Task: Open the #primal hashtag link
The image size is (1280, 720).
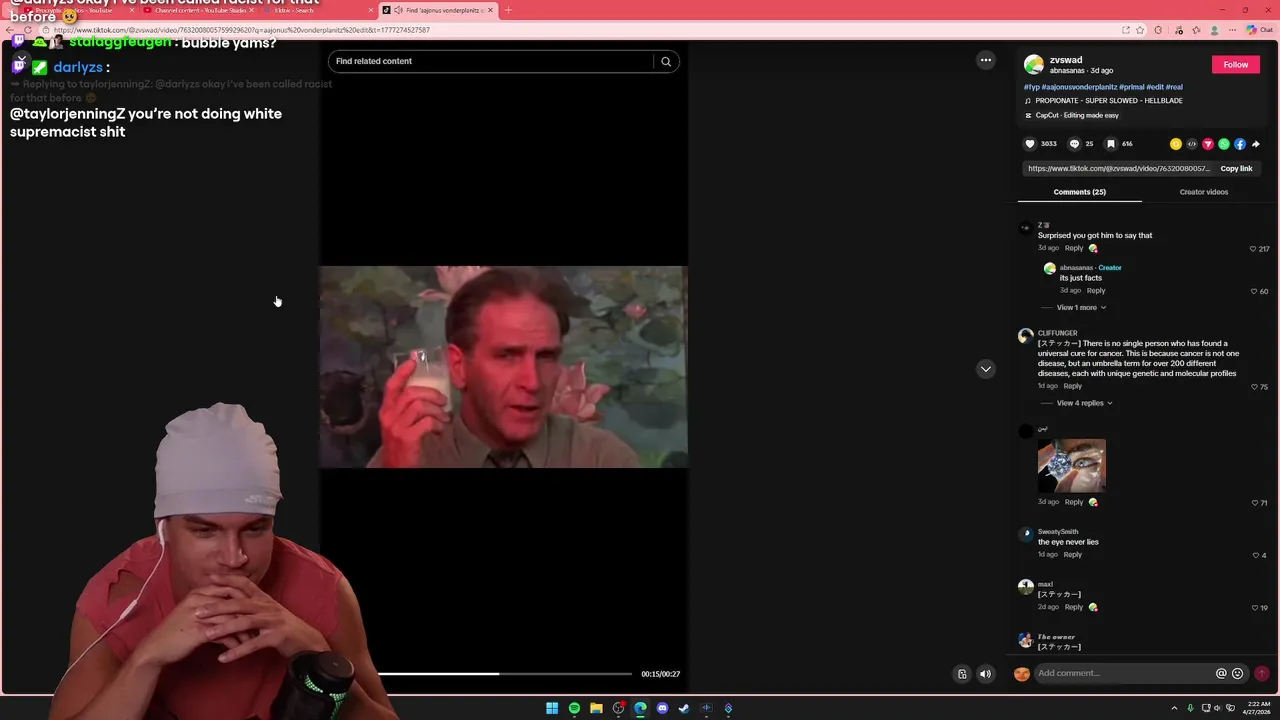Action: click(1132, 87)
